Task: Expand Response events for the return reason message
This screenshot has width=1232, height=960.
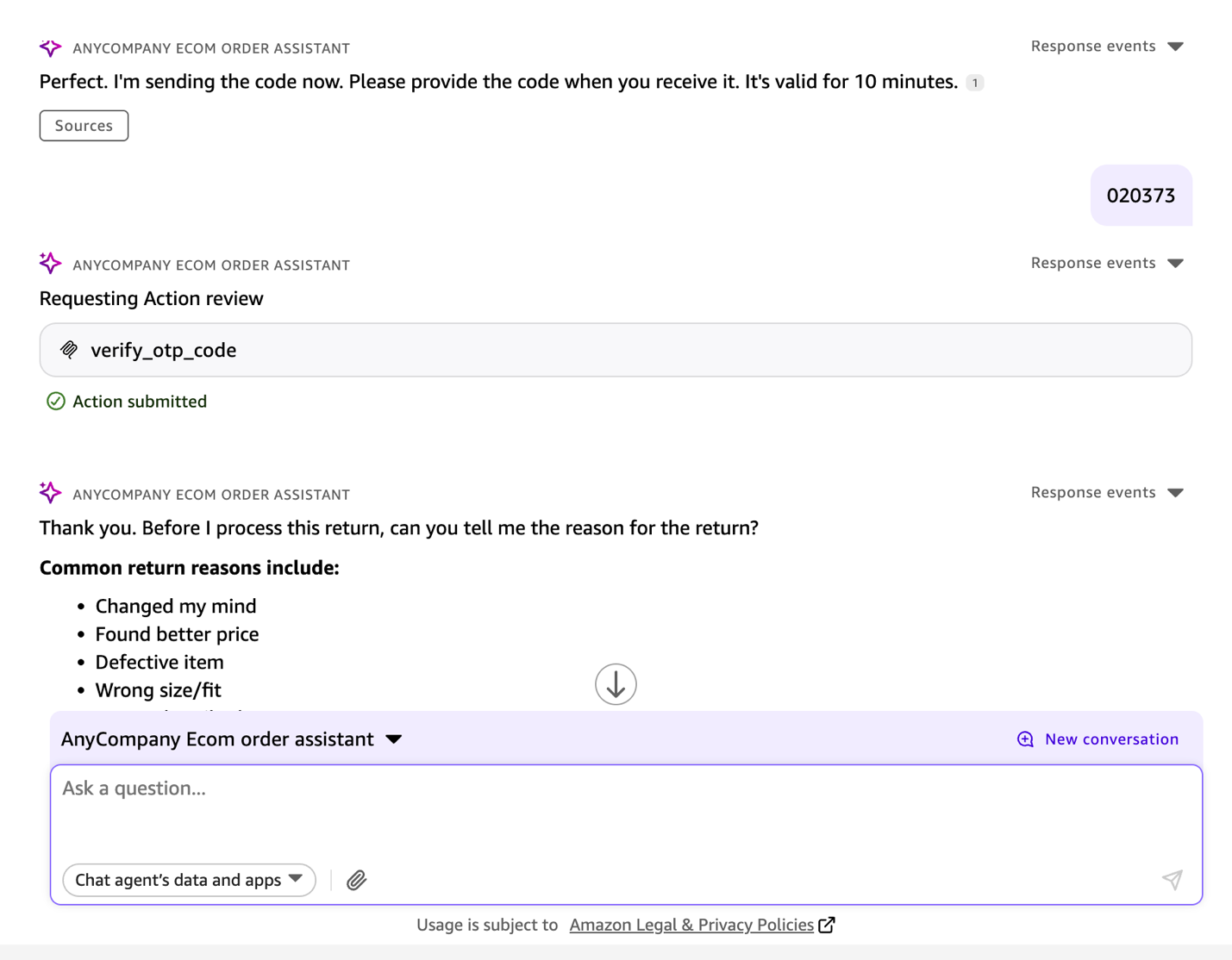Action: click(1107, 492)
